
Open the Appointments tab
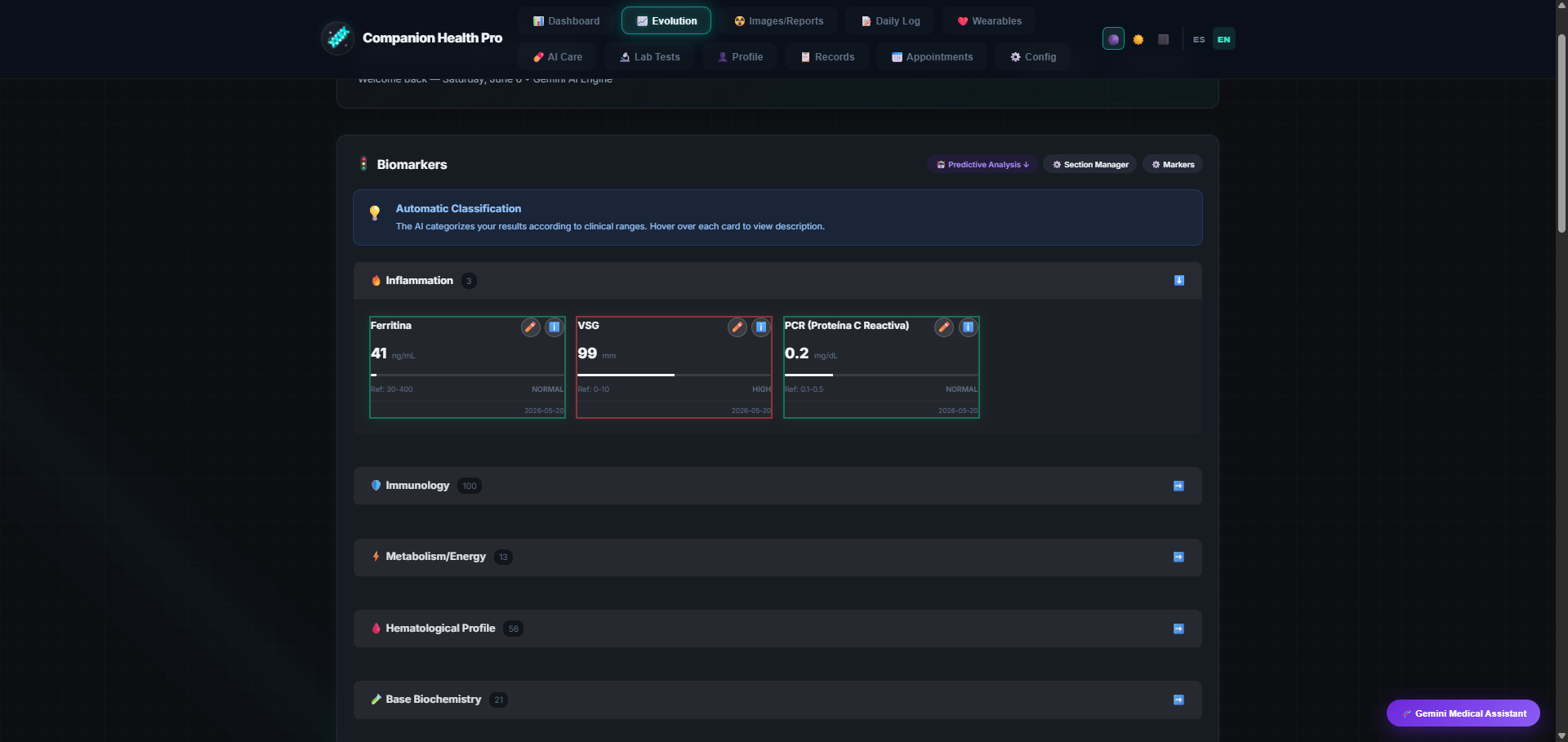tap(932, 57)
